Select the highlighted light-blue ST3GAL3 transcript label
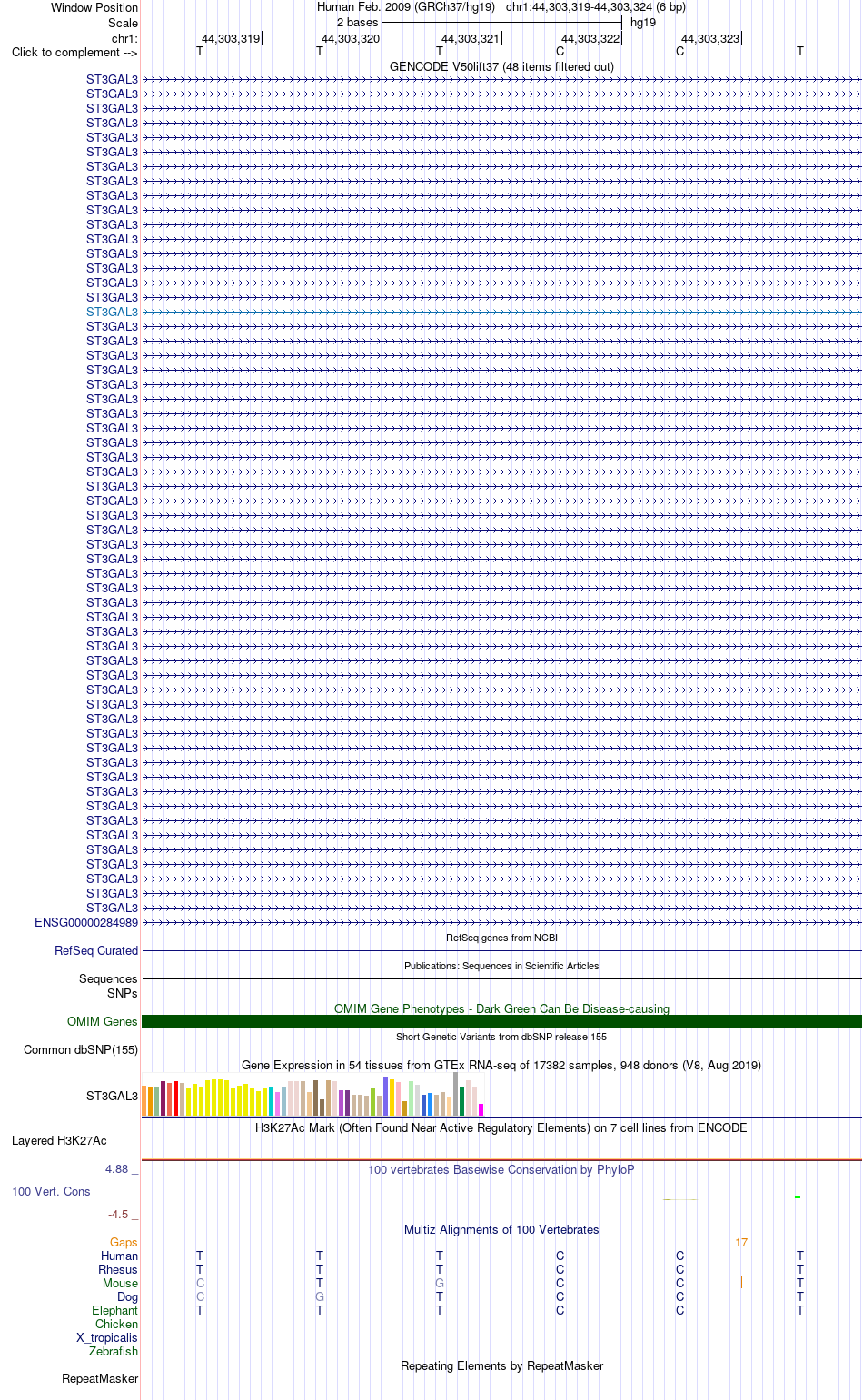The image size is (863, 1400). pyautogui.click(x=113, y=312)
